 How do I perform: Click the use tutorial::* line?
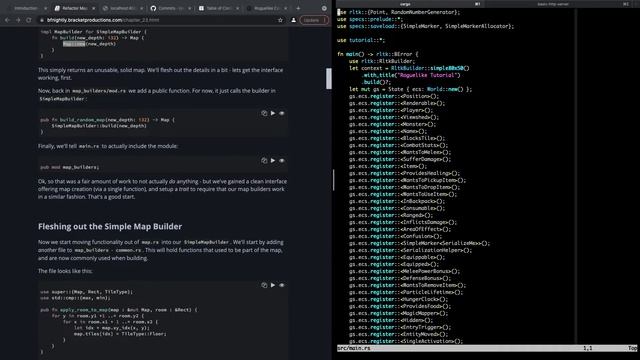tap(361, 40)
